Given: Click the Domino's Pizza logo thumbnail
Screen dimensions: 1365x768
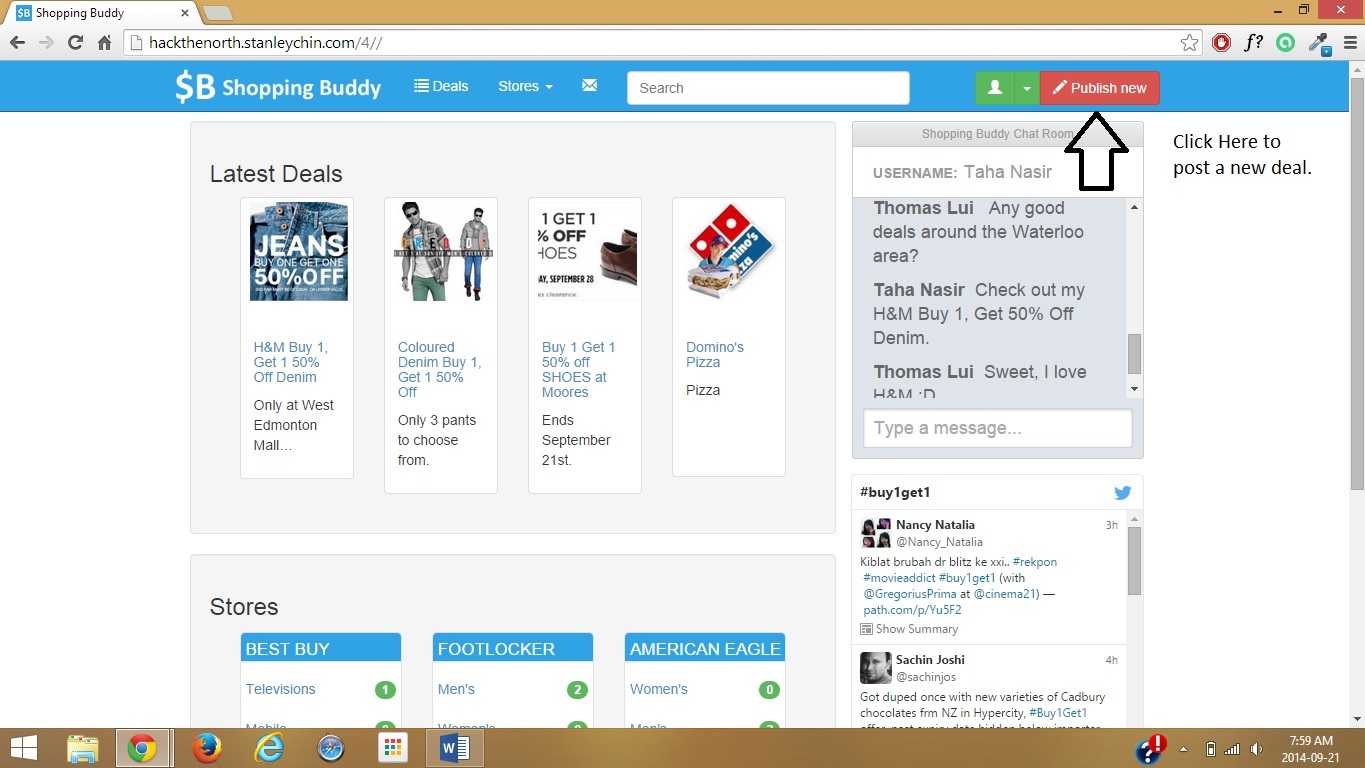Looking at the screenshot, I should click(x=731, y=252).
